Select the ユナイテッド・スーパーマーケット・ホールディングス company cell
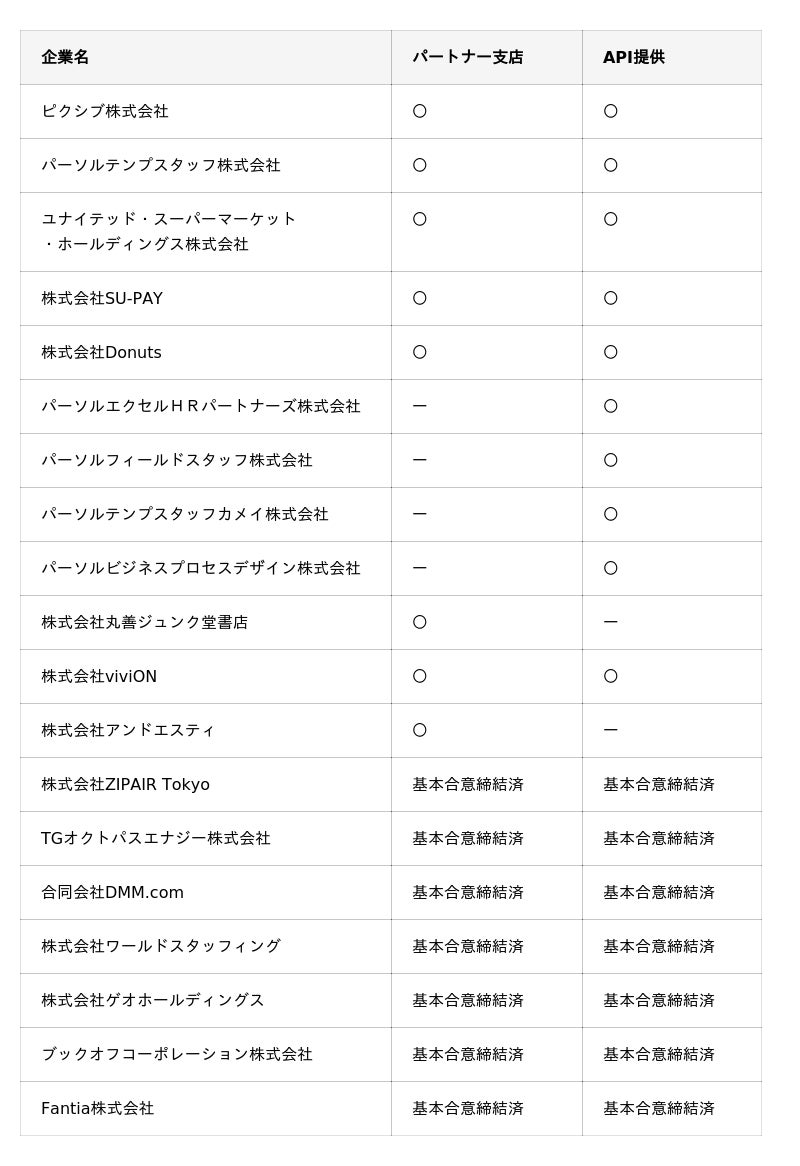Viewport: 800px width, 1166px height. [x=168, y=231]
